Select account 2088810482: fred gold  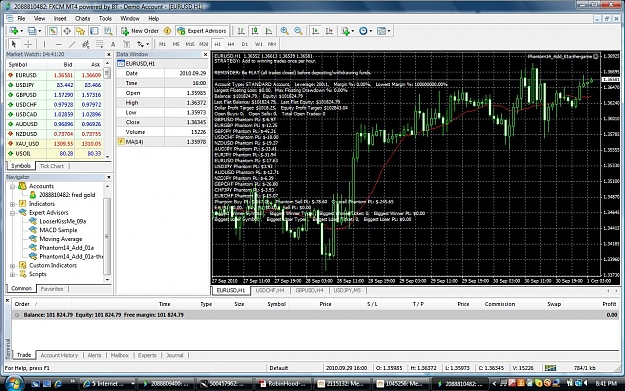pos(67,195)
